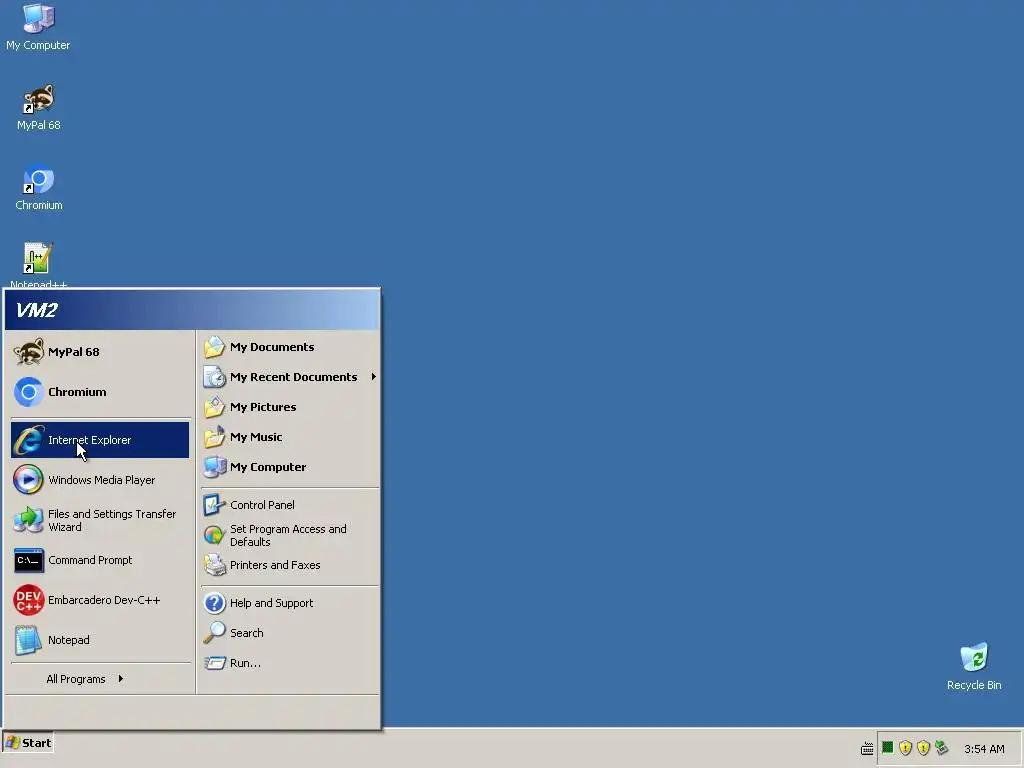Click the Files and Settings Transfer Wizard icon
The height and width of the screenshot is (768, 1024).
click(29, 520)
